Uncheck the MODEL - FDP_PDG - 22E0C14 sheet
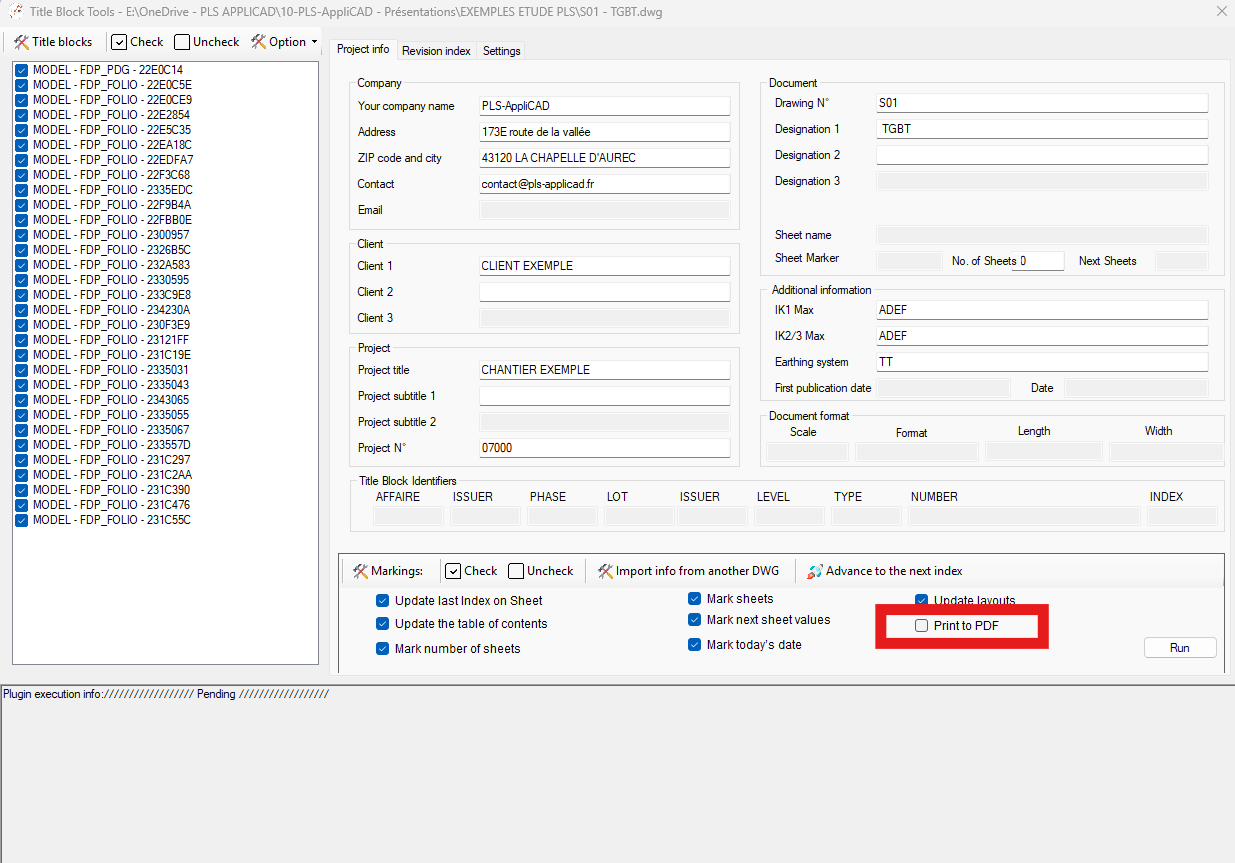The image size is (1235, 863). (x=22, y=70)
